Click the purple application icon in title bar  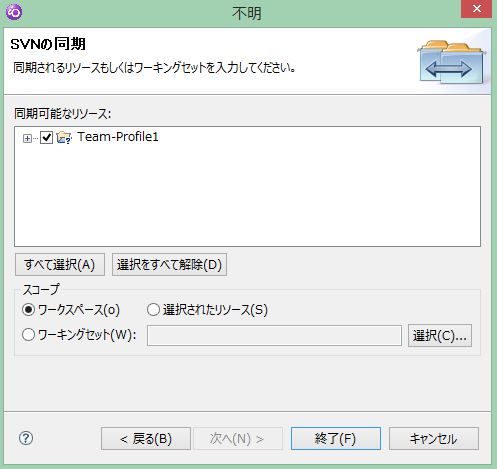point(14,12)
